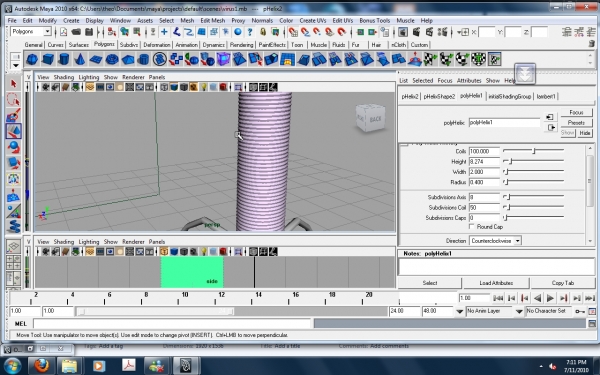
Task: Click the Presets button
Action: 576,123
